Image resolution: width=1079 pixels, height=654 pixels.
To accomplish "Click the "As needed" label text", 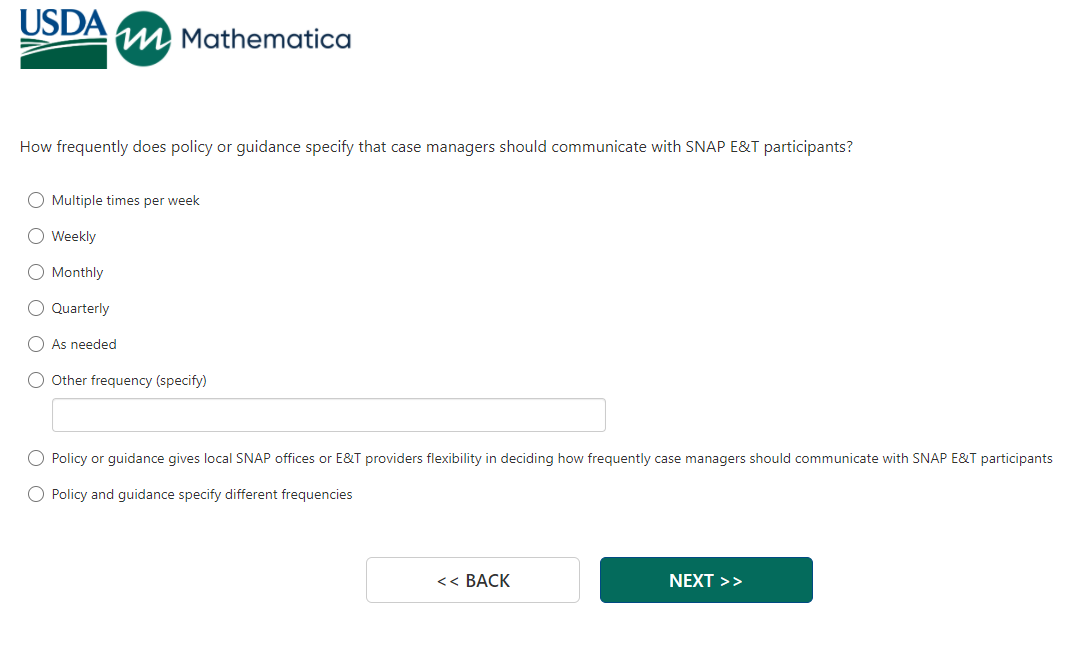I will coord(84,344).
